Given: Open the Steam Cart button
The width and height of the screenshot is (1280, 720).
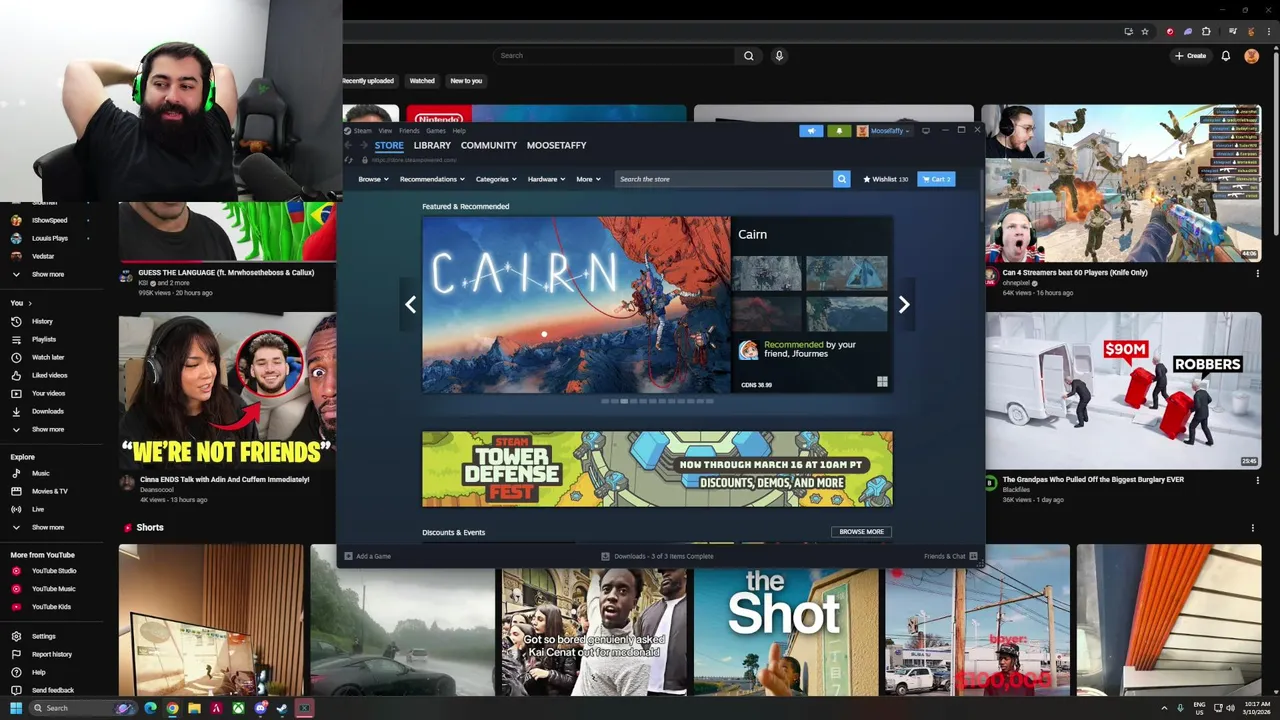Looking at the screenshot, I should click(x=936, y=179).
